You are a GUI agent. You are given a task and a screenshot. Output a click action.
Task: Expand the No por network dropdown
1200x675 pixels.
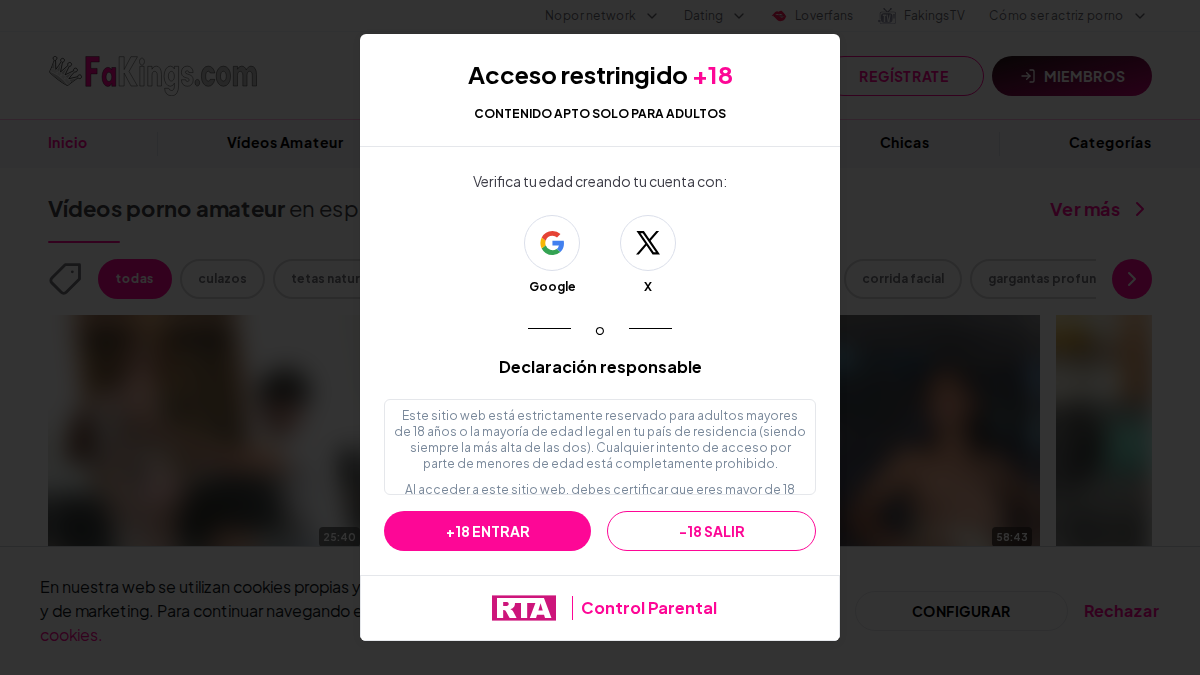click(x=601, y=16)
